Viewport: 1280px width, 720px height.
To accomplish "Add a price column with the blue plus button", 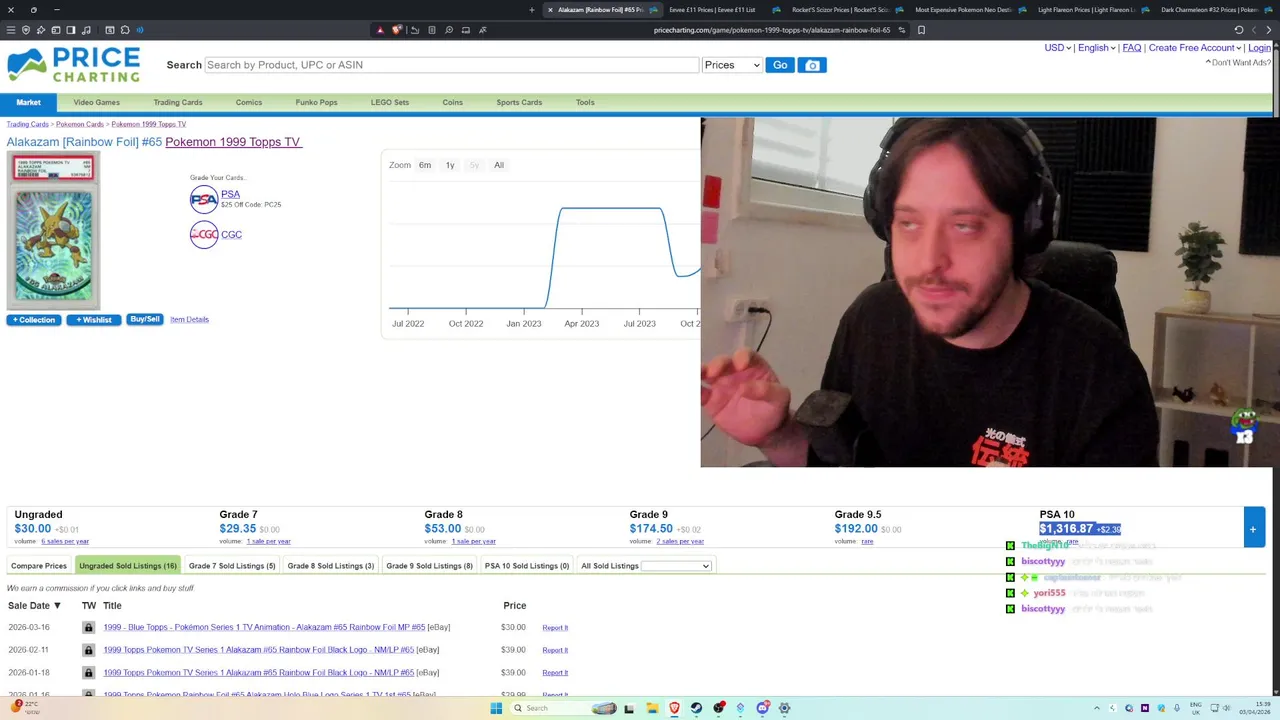I will coord(1253,529).
